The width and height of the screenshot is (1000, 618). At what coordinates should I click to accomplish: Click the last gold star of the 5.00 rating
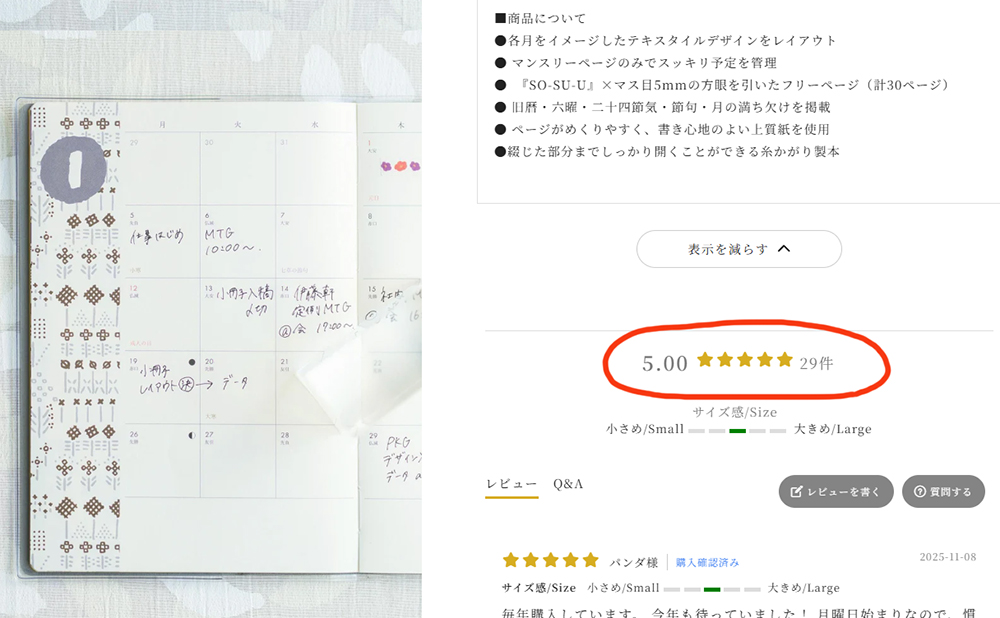click(x=785, y=360)
